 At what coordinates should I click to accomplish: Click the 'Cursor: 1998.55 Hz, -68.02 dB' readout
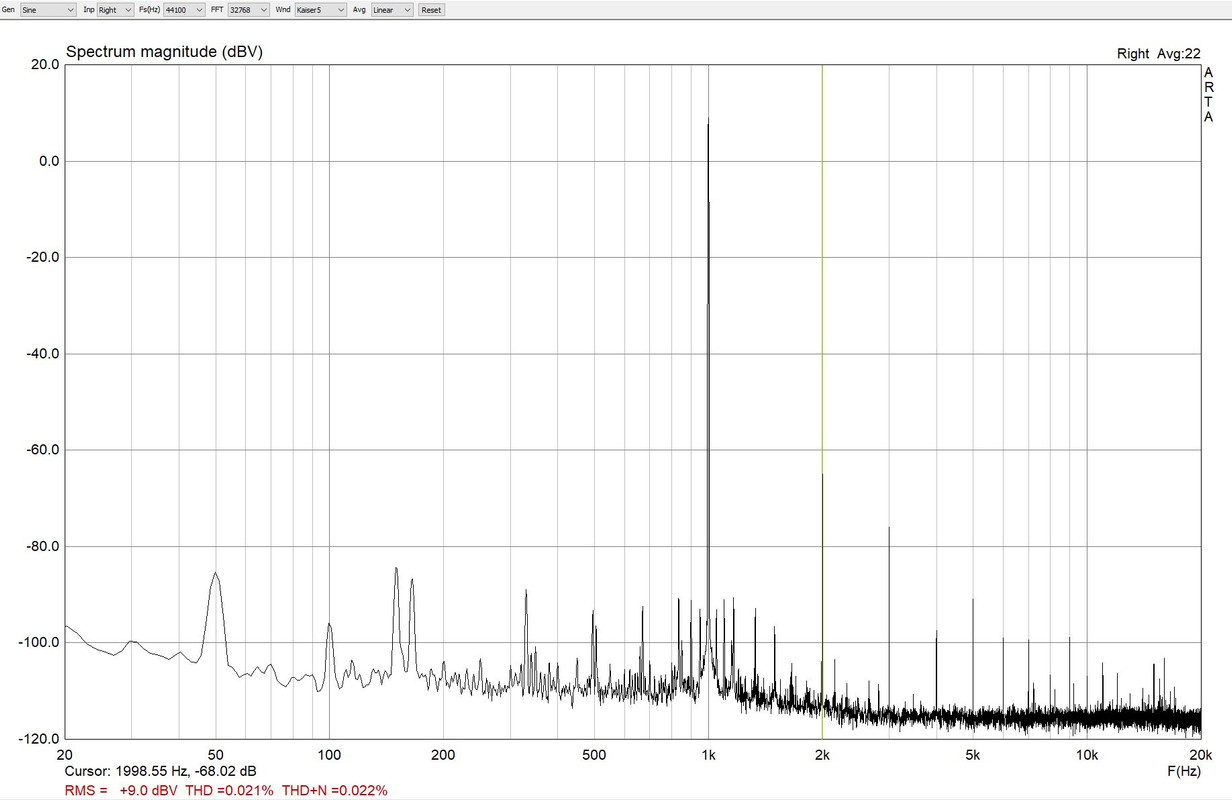[160, 772]
